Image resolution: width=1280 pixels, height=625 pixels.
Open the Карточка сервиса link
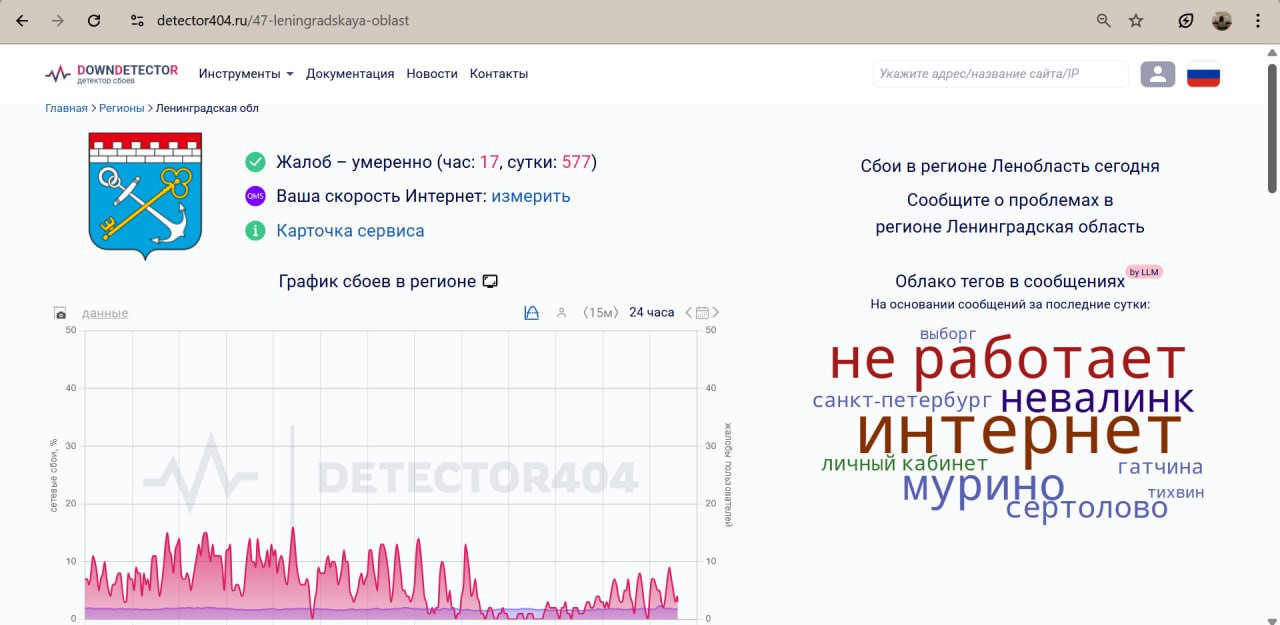point(350,231)
